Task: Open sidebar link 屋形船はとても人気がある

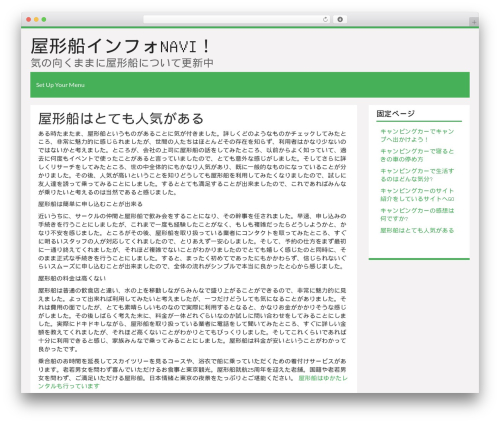Action: (x=417, y=230)
